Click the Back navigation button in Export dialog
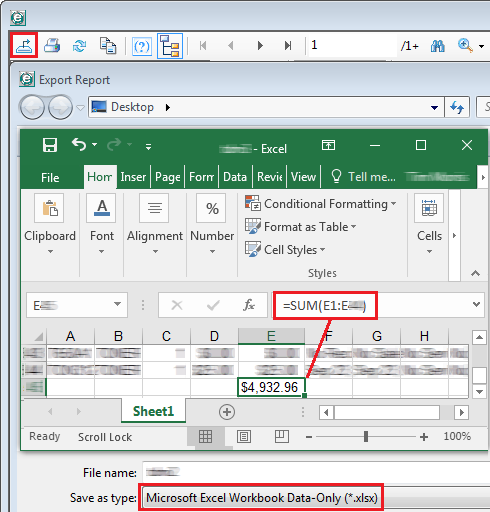The height and width of the screenshot is (512, 490). click(32, 107)
